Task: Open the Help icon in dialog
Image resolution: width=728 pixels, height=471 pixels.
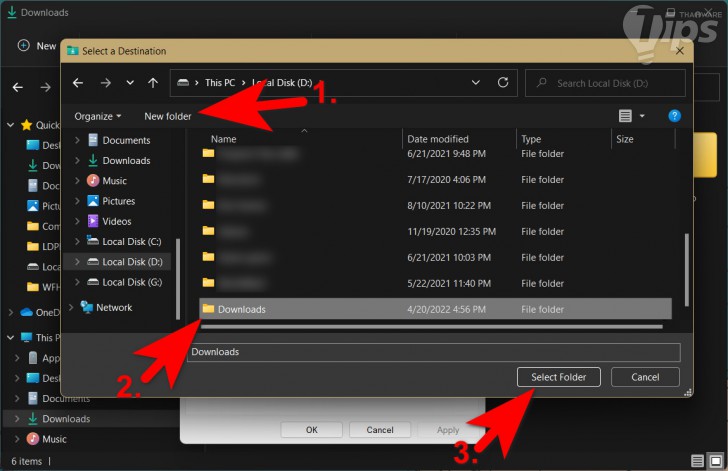Action: (x=674, y=116)
